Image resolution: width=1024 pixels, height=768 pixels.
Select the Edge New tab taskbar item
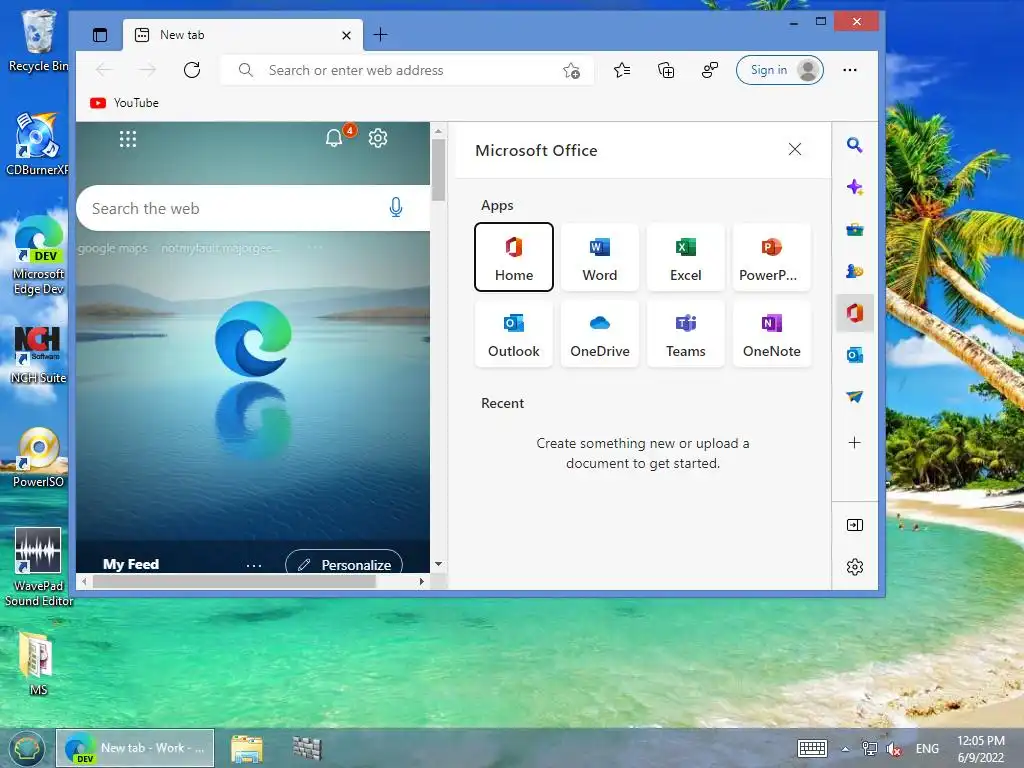(135, 748)
